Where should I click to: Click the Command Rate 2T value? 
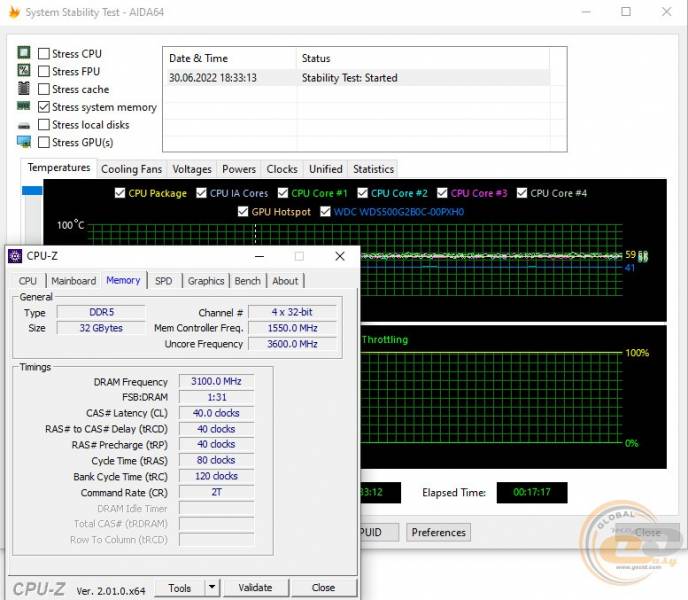point(216,492)
